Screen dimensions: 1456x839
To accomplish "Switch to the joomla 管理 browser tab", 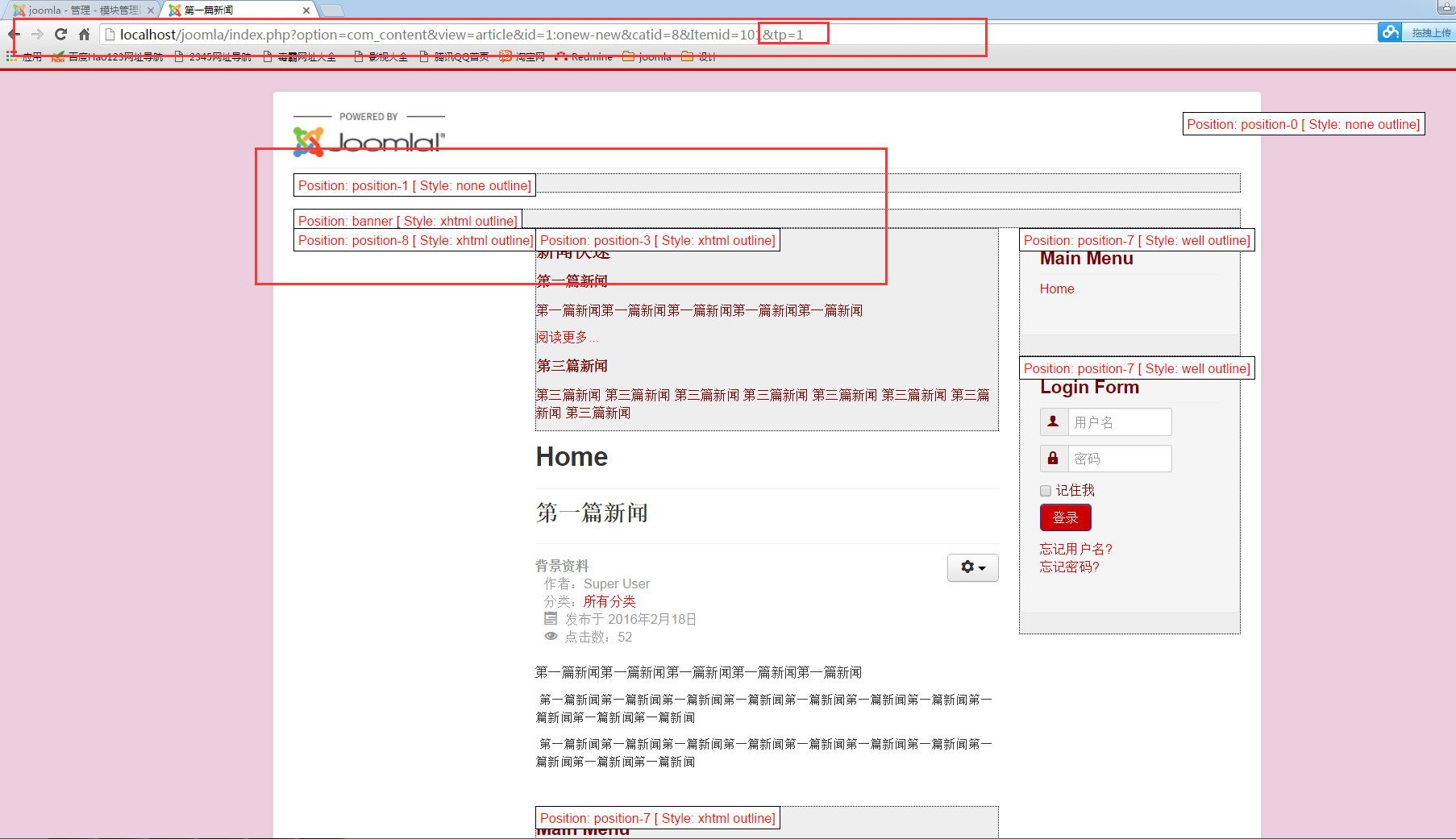I will point(81,10).
